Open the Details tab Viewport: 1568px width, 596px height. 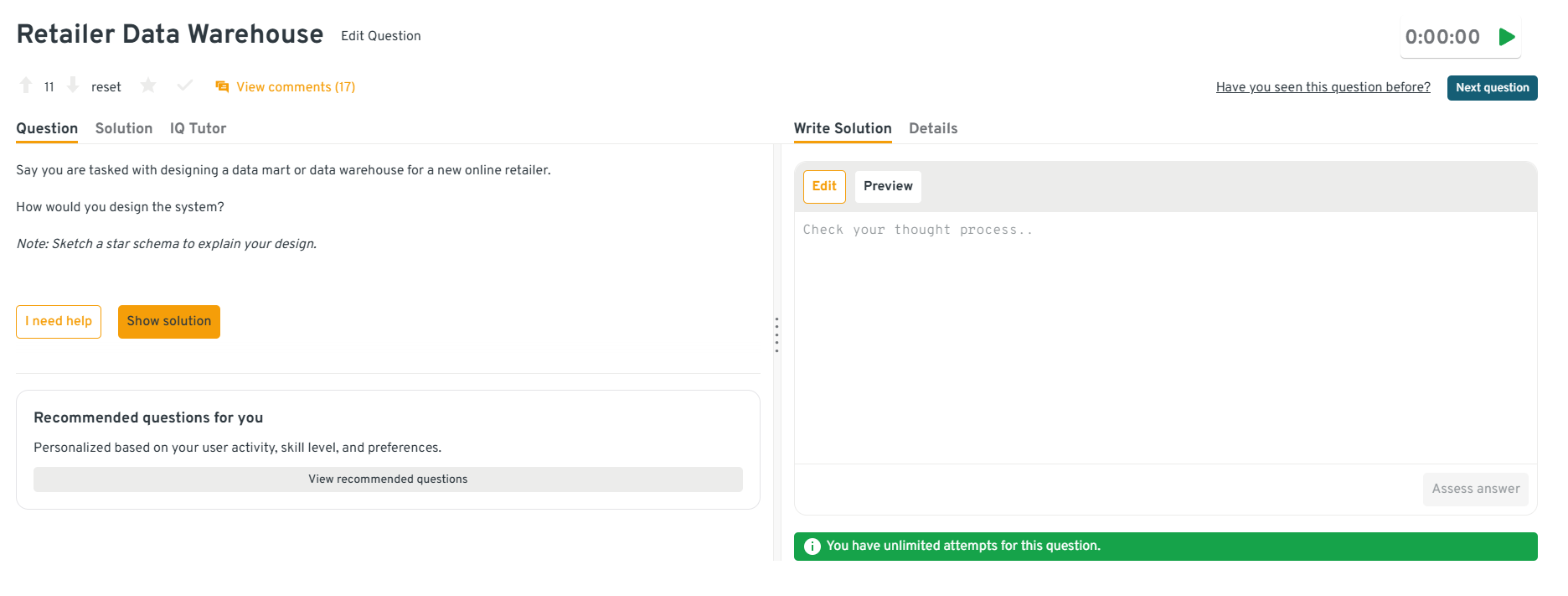coord(932,128)
